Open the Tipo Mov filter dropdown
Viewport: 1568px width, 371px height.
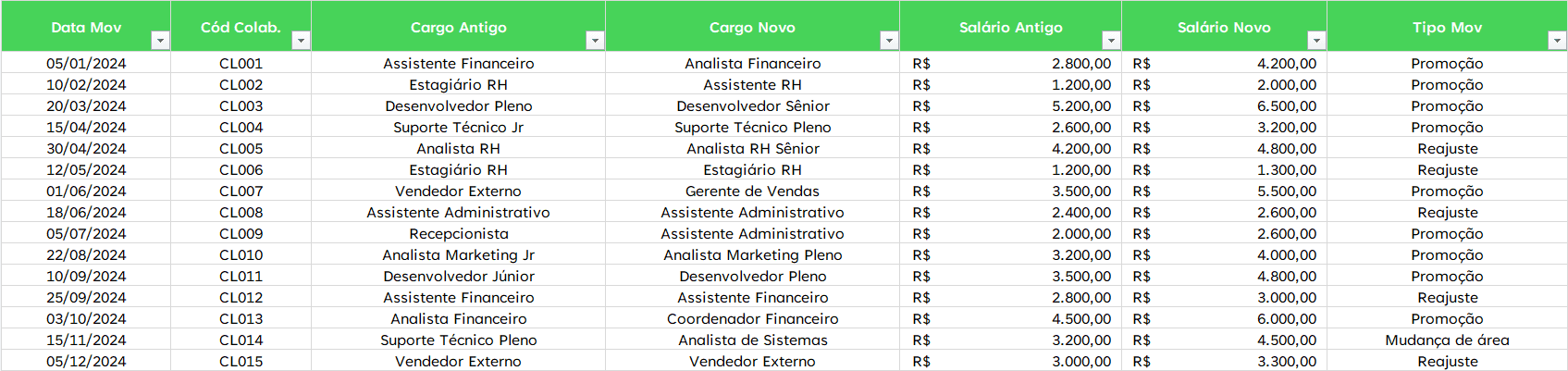pos(1557,41)
